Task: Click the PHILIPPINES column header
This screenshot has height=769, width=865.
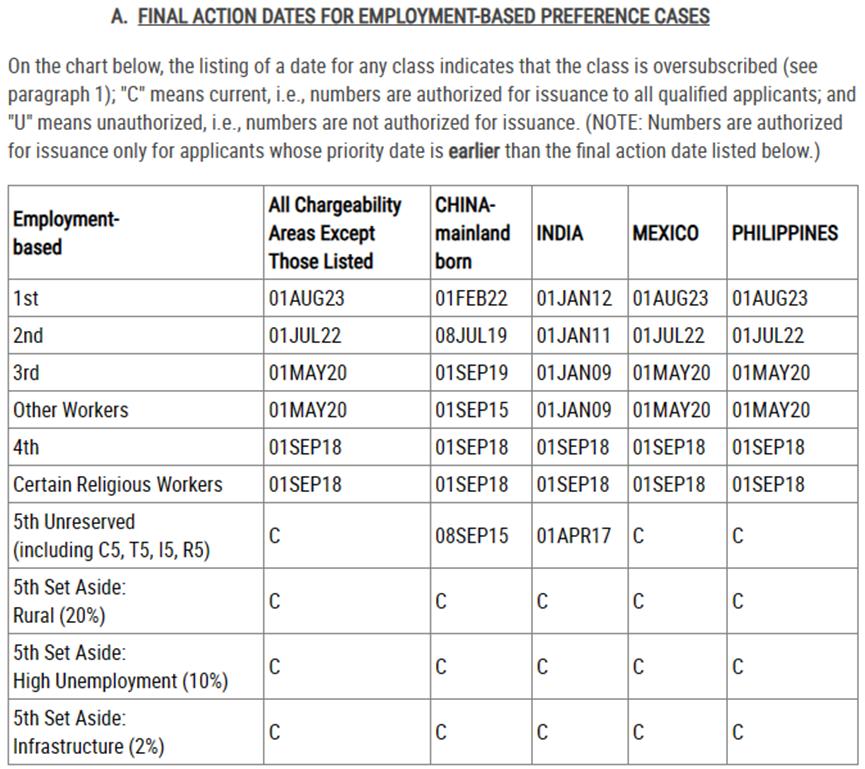Action: tap(784, 233)
